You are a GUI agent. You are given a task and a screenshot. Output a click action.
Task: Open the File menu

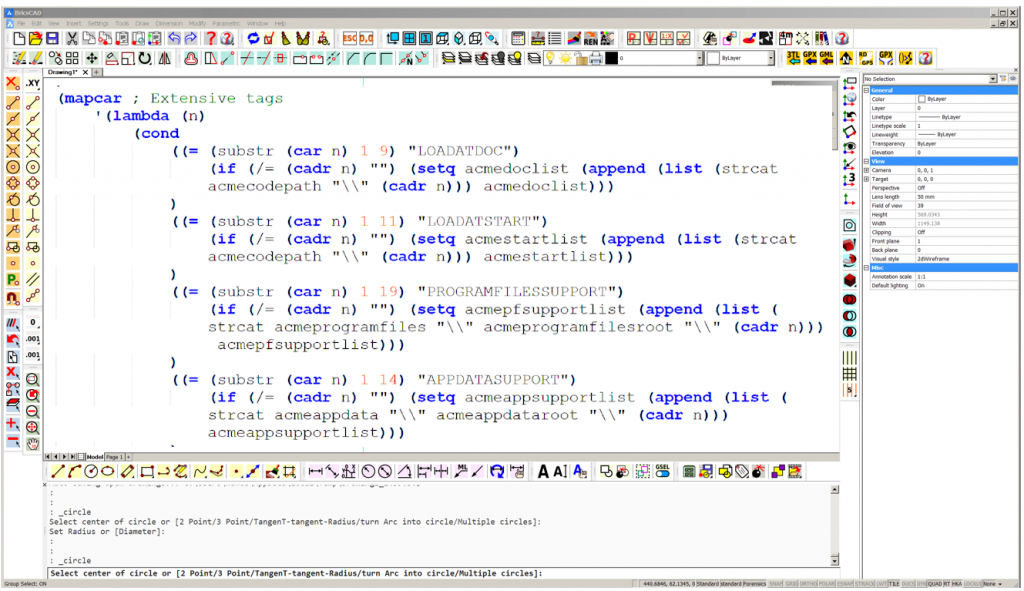(21, 24)
